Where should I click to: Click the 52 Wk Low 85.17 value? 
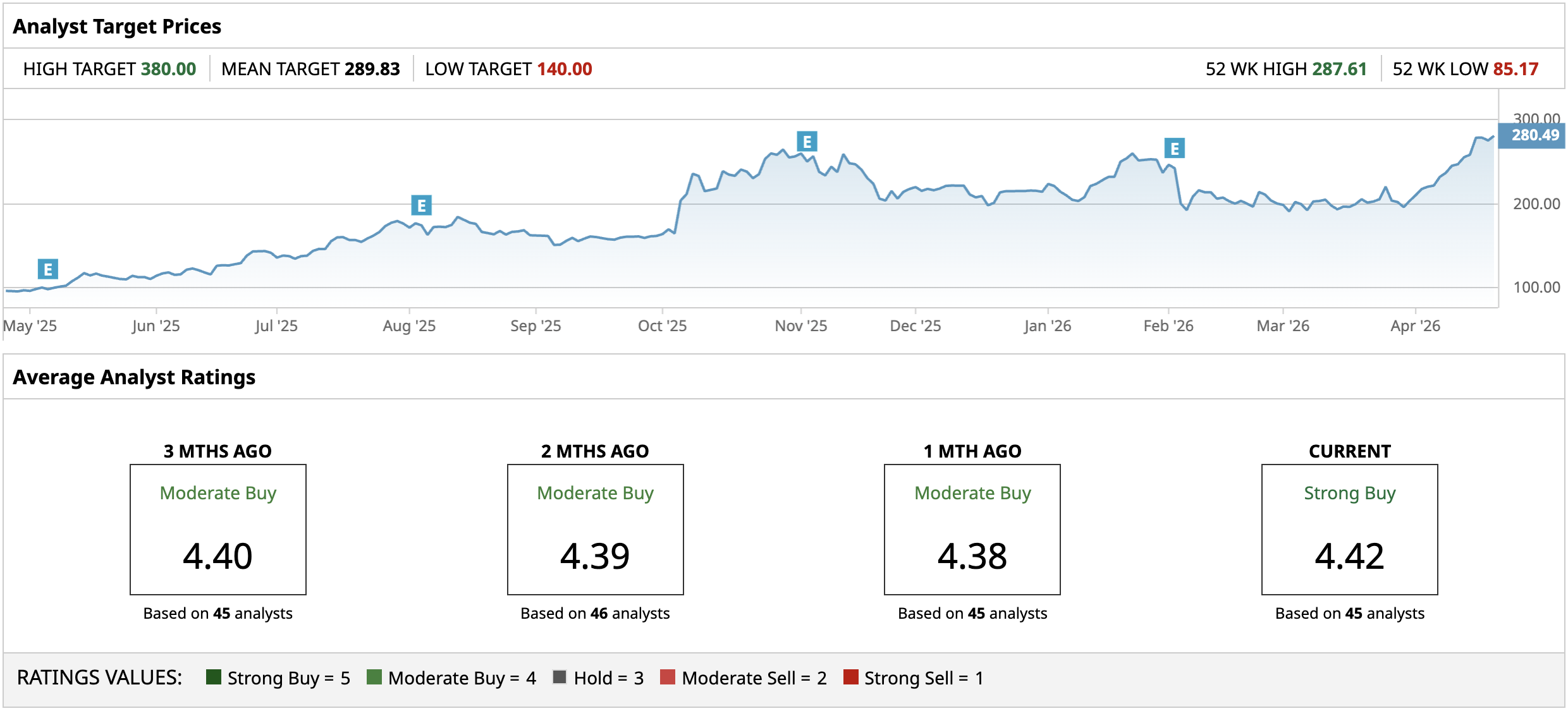point(1515,69)
